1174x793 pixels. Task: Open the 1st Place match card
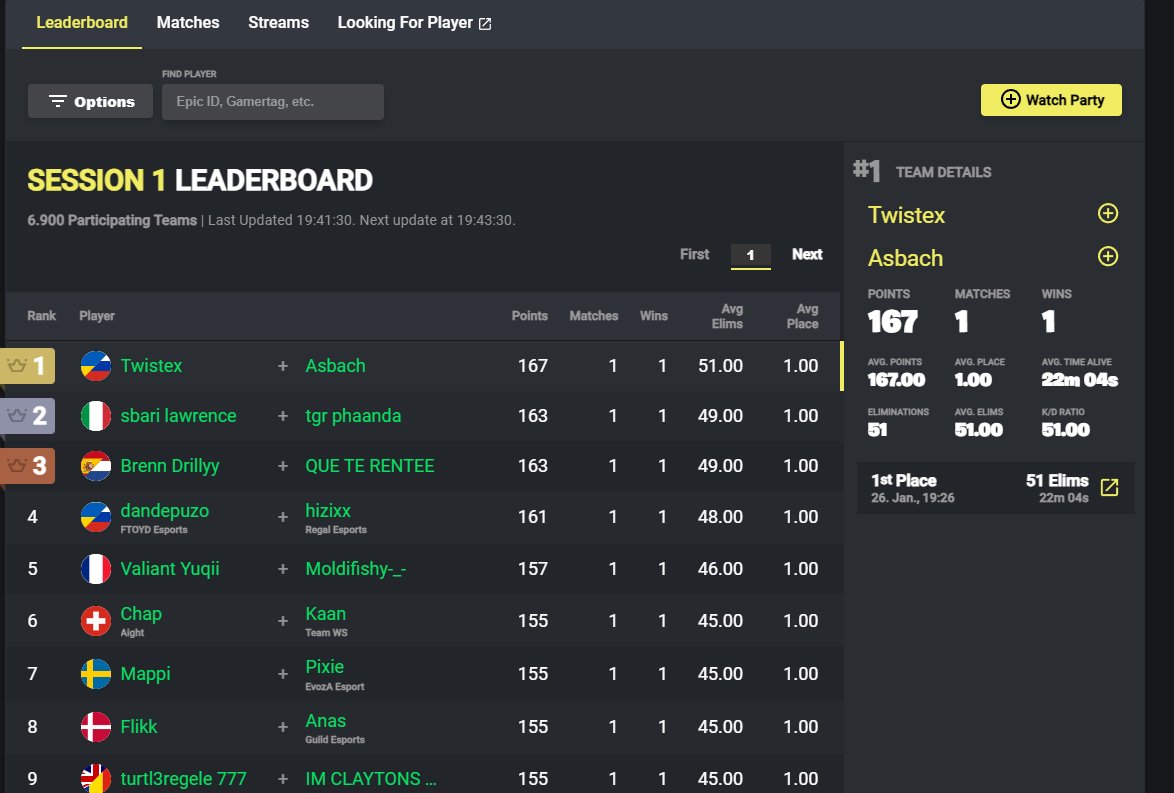[x=996, y=488]
